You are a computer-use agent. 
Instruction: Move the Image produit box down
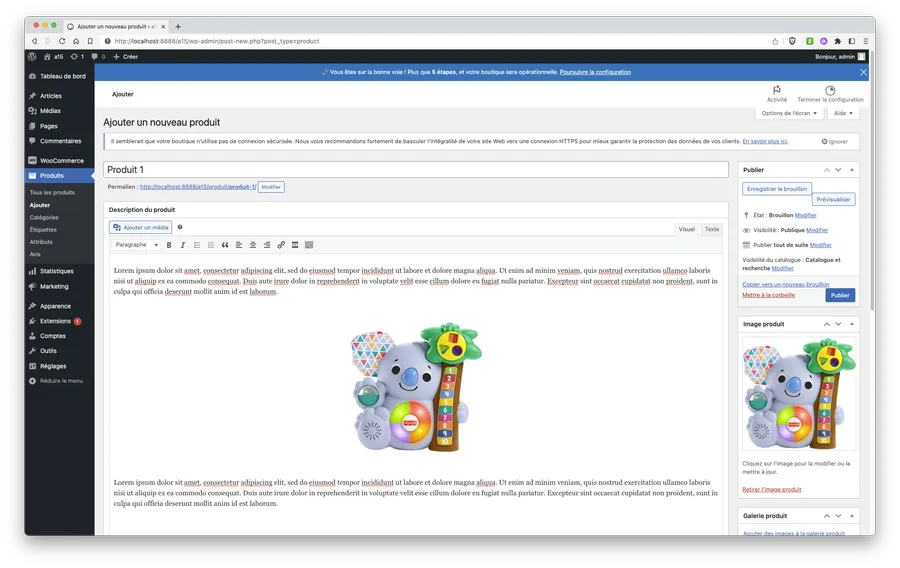click(x=838, y=324)
